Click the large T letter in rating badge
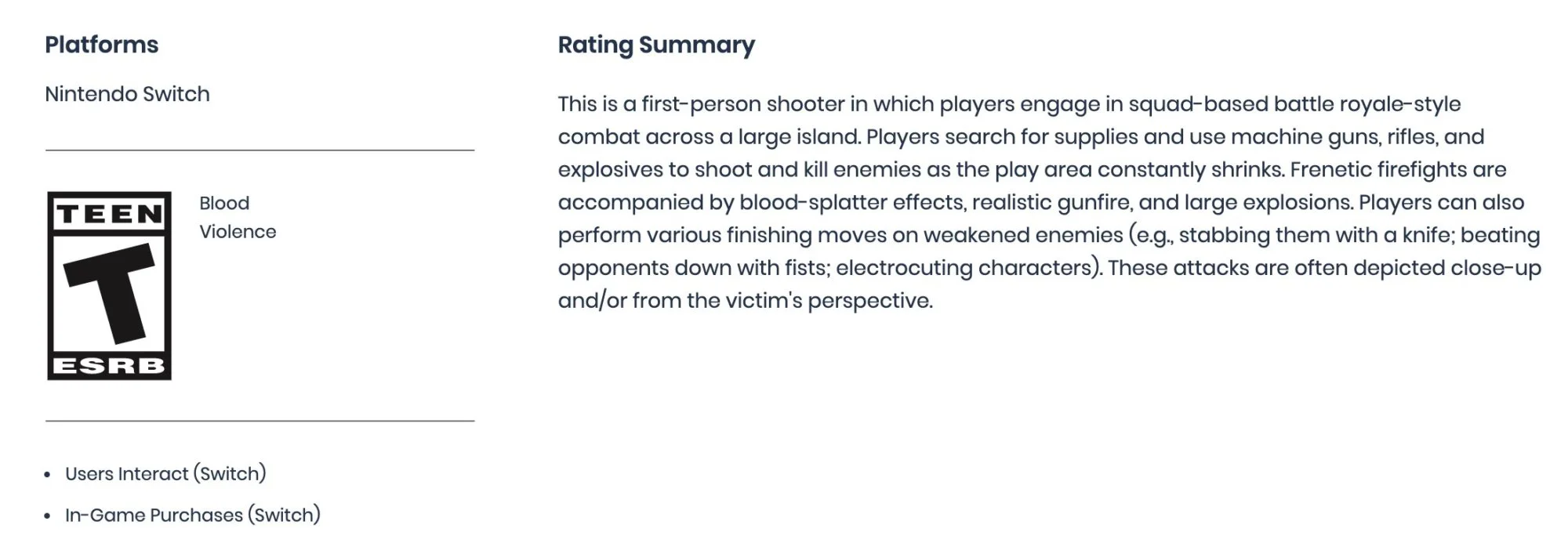Viewport: 1568px width, 550px height. click(109, 293)
